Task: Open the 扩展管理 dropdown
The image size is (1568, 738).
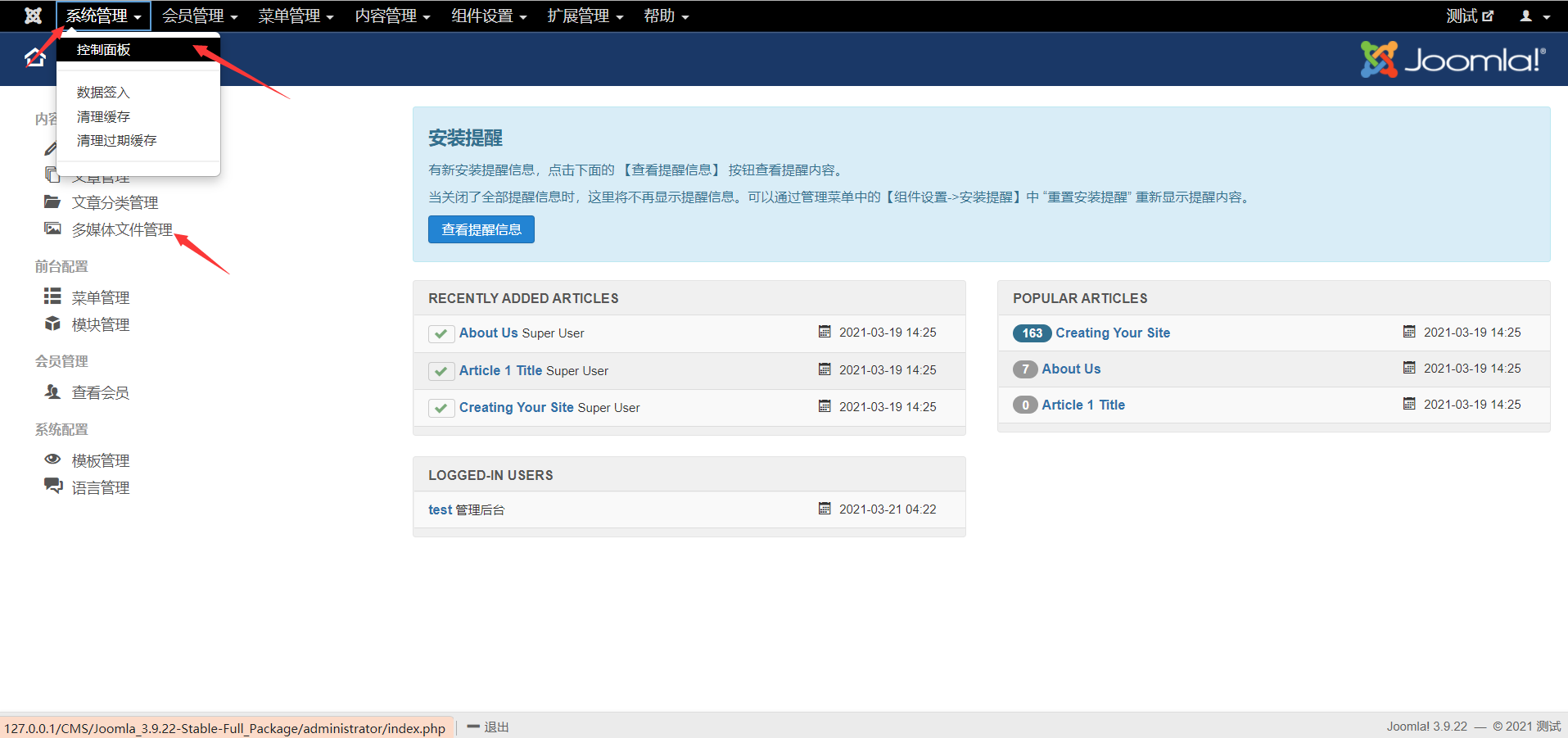Action: pos(585,16)
